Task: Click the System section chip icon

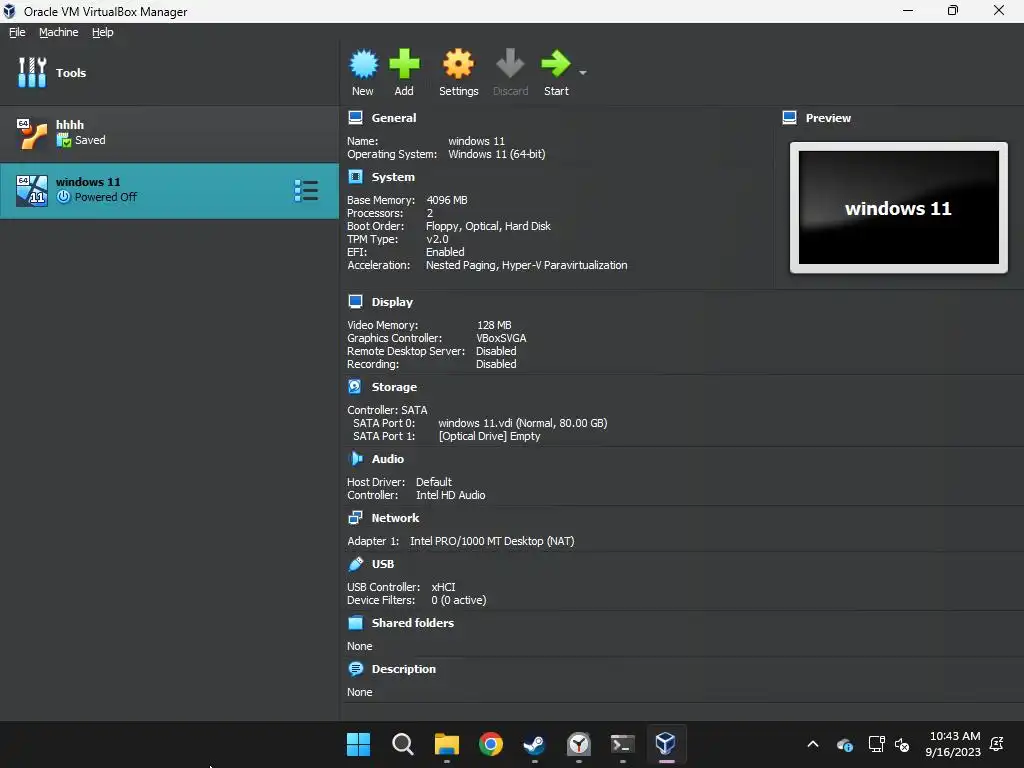Action: pos(355,176)
